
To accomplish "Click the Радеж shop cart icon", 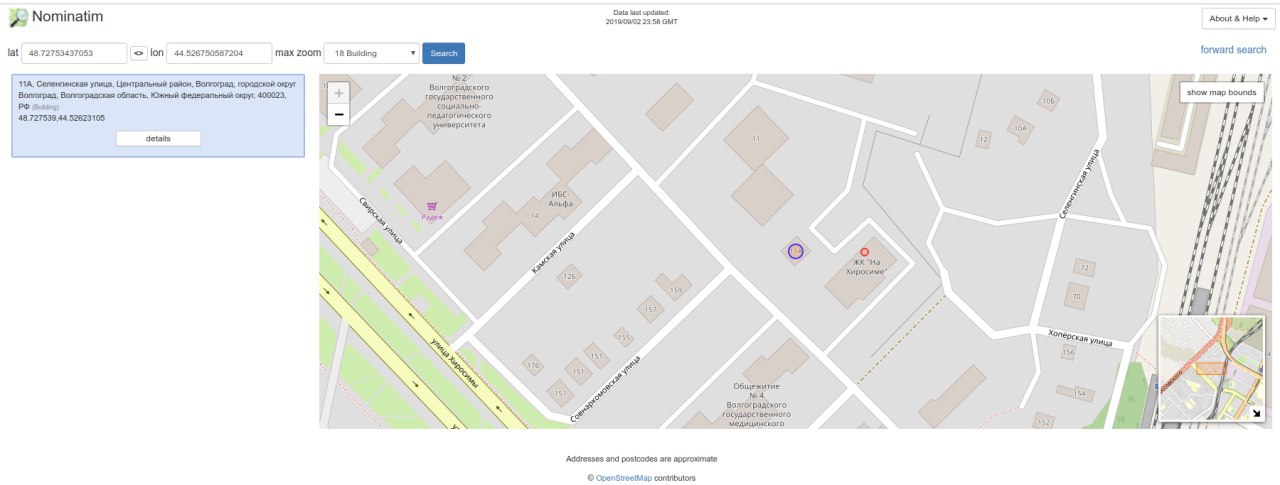I will coord(432,206).
